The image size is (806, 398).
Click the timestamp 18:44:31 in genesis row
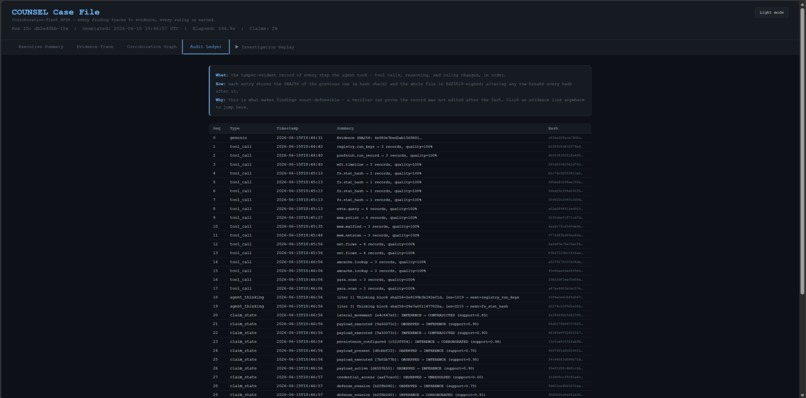coord(299,138)
